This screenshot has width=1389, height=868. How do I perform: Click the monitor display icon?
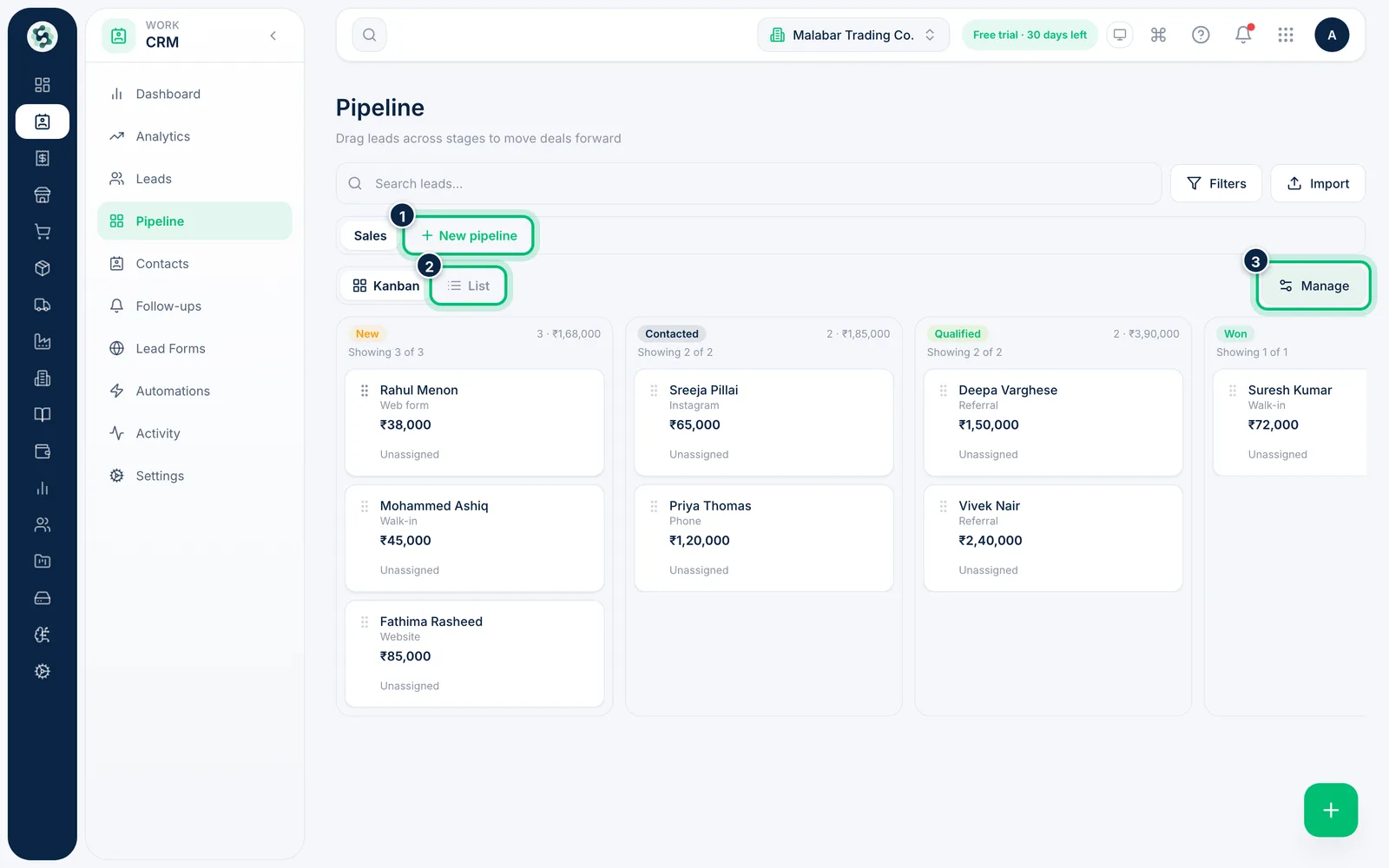click(x=1120, y=35)
